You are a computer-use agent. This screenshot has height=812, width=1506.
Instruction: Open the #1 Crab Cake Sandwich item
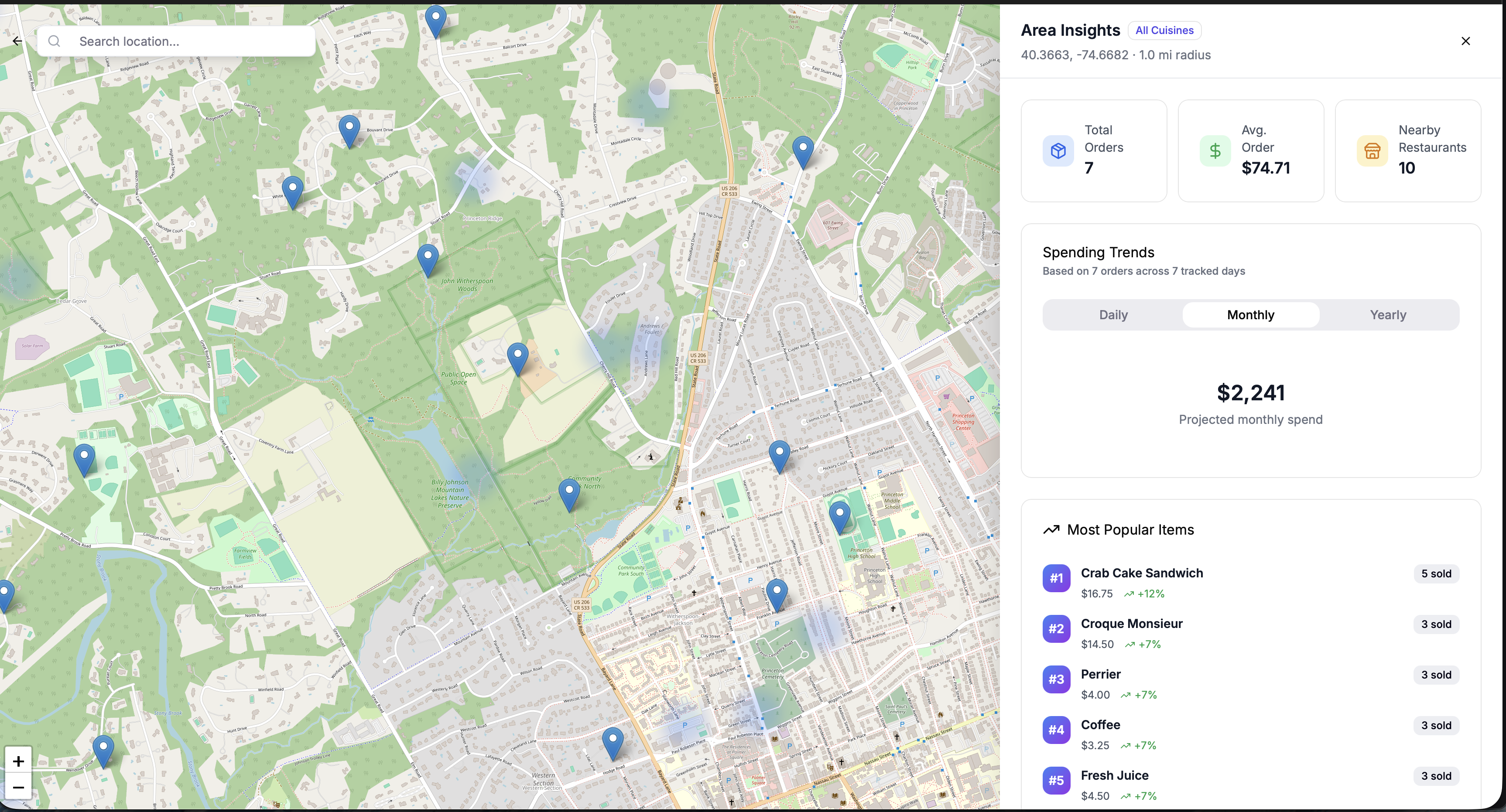click(1141, 573)
